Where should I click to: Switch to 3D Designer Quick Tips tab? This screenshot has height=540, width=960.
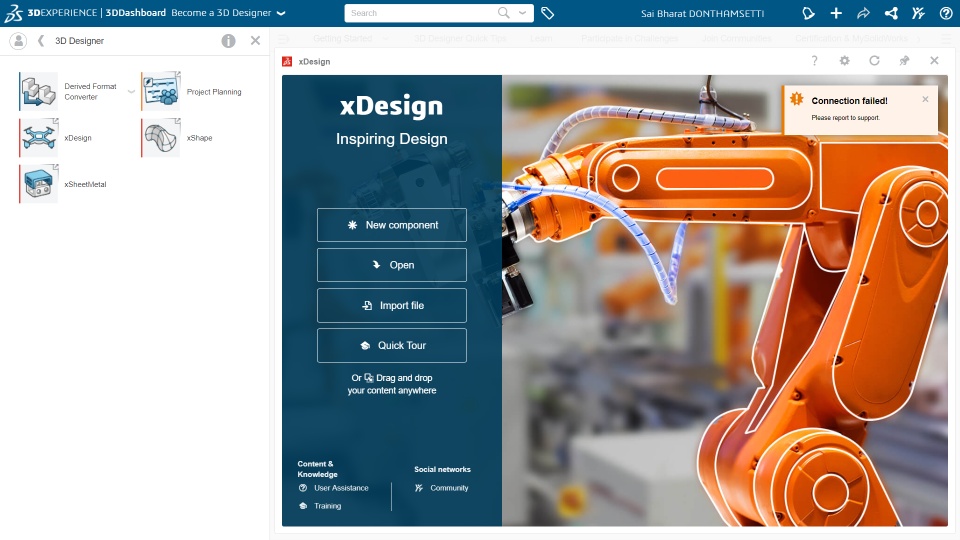pyautogui.click(x=460, y=39)
